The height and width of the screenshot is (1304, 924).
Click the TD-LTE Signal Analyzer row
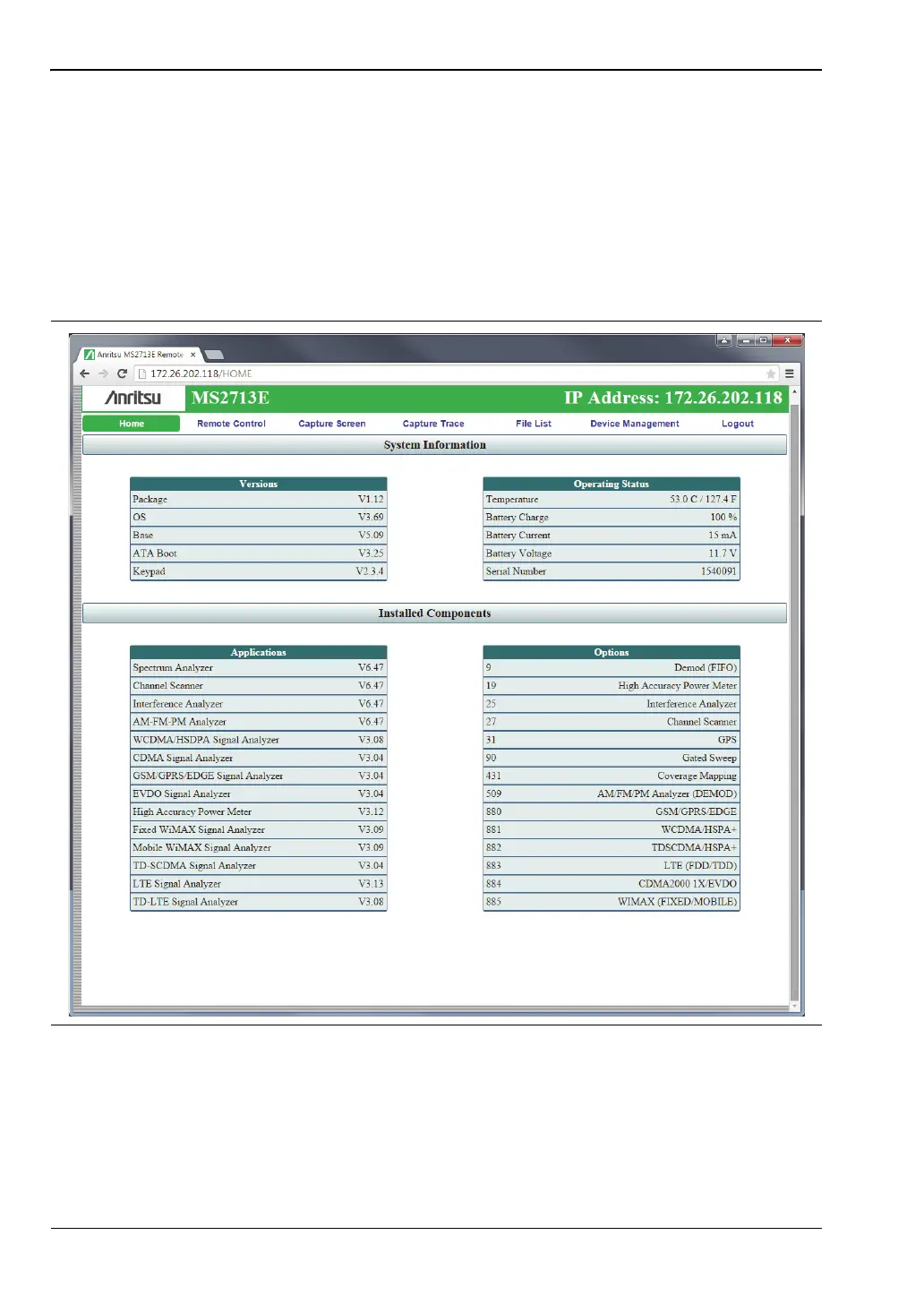point(259,902)
